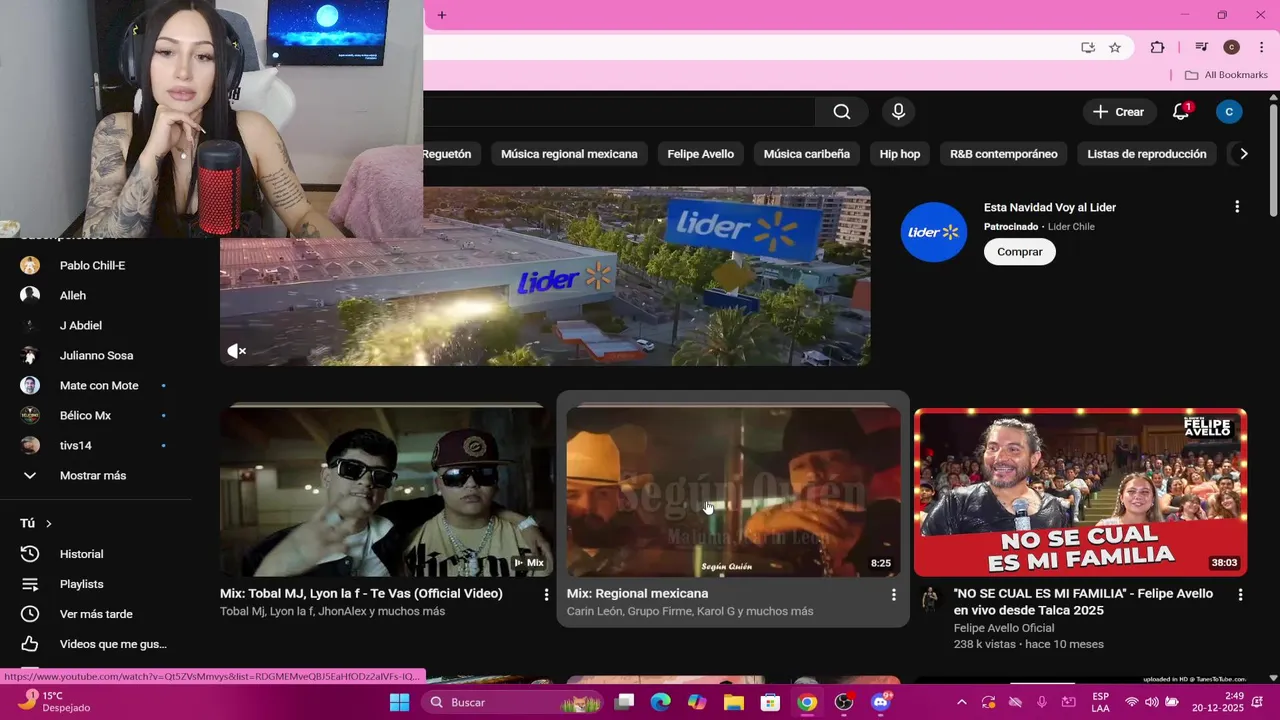Open YouTube notifications bell

point(1181,112)
